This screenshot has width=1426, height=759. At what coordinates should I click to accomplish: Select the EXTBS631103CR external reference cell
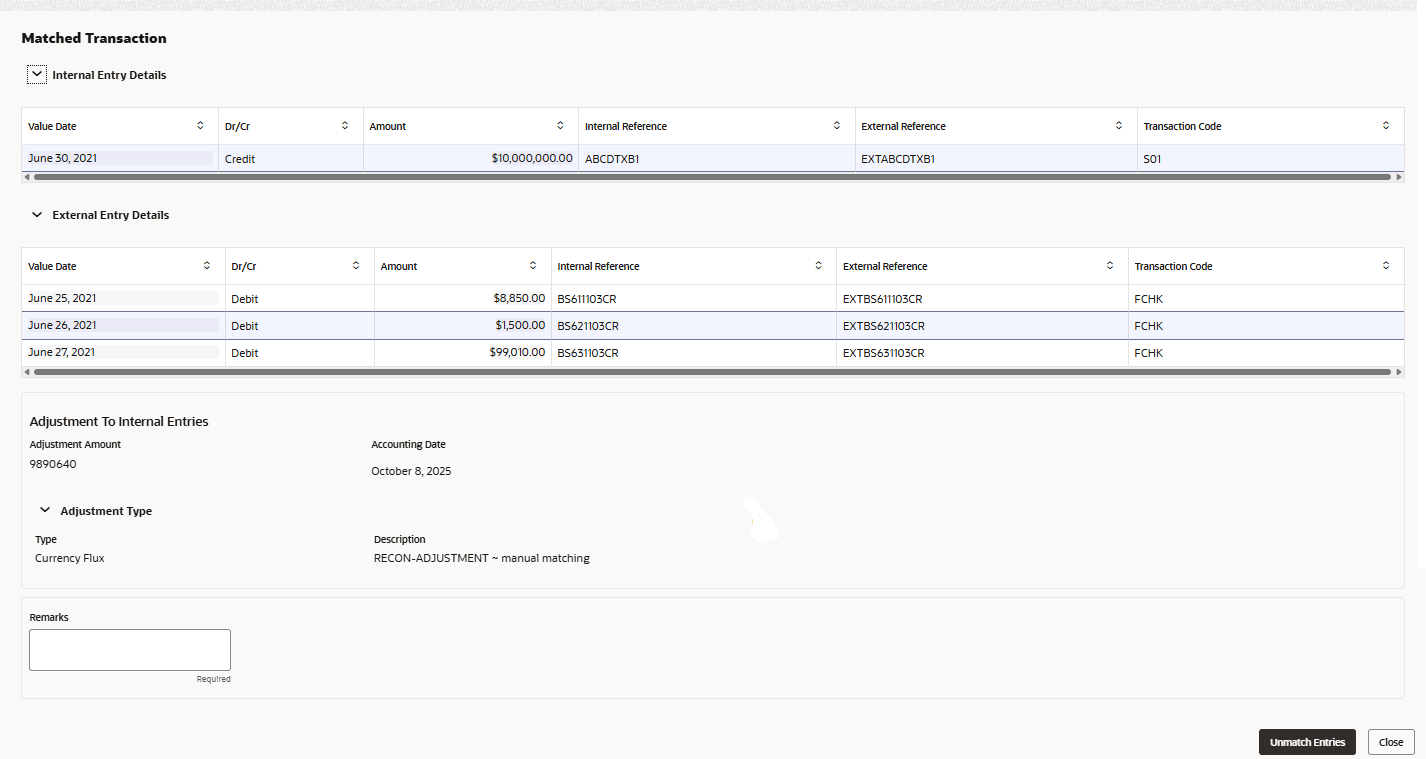click(x=983, y=352)
